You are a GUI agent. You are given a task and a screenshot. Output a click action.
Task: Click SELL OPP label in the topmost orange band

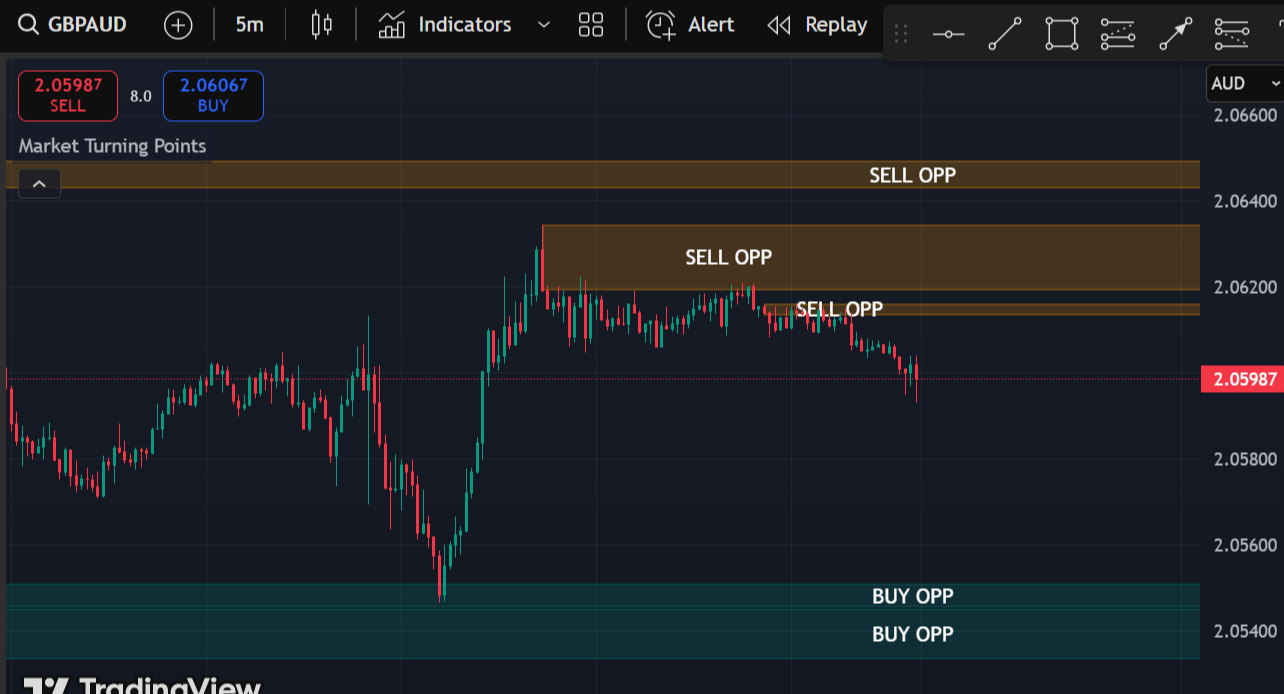912,175
